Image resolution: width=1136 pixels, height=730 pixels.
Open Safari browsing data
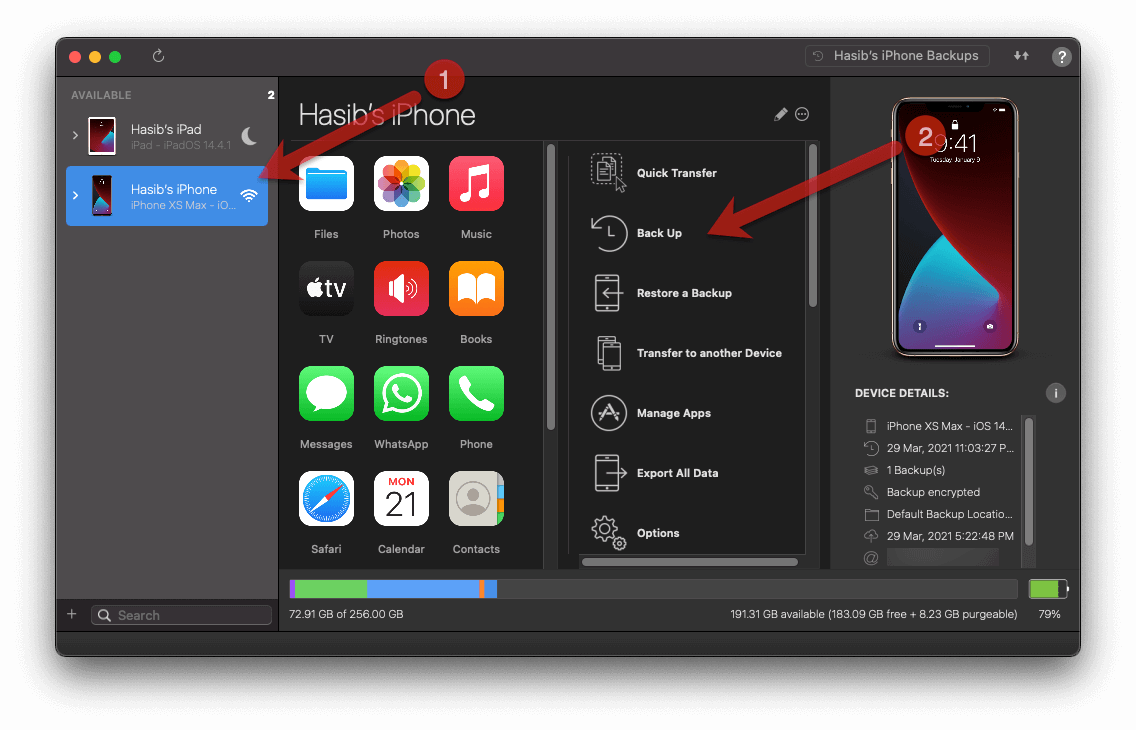click(326, 498)
